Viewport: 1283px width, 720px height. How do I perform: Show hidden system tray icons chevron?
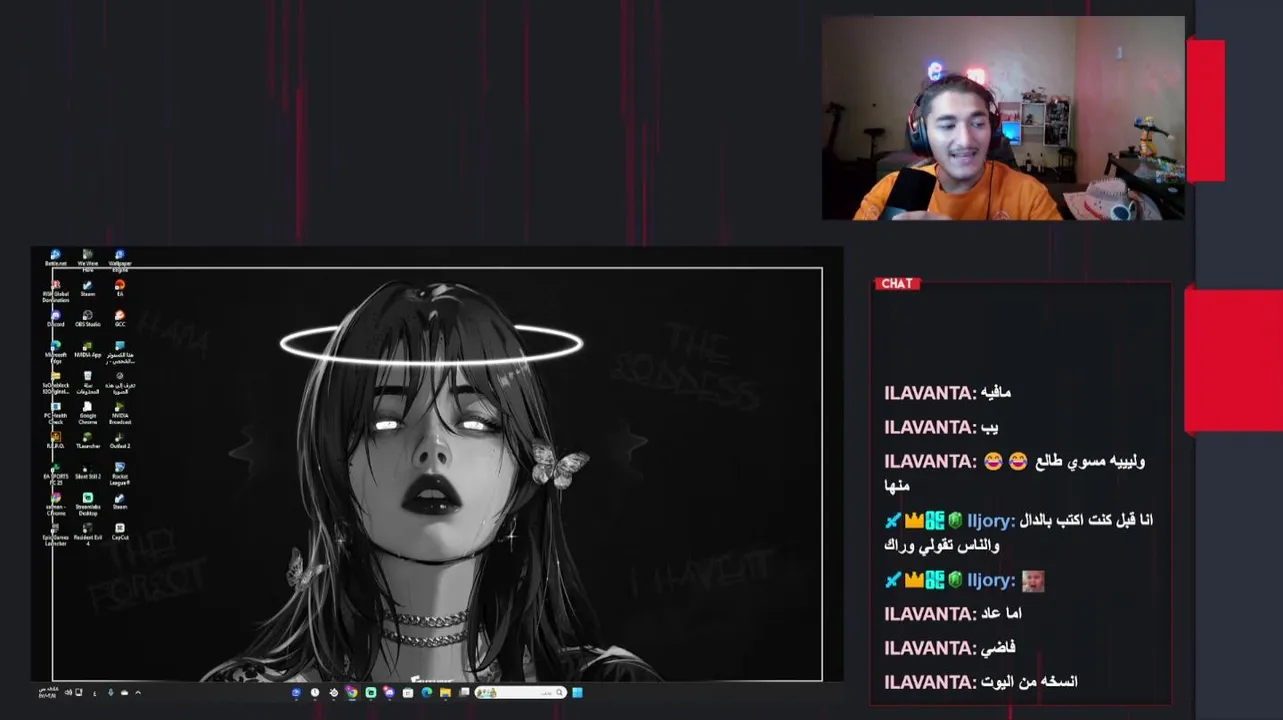(x=138, y=692)
